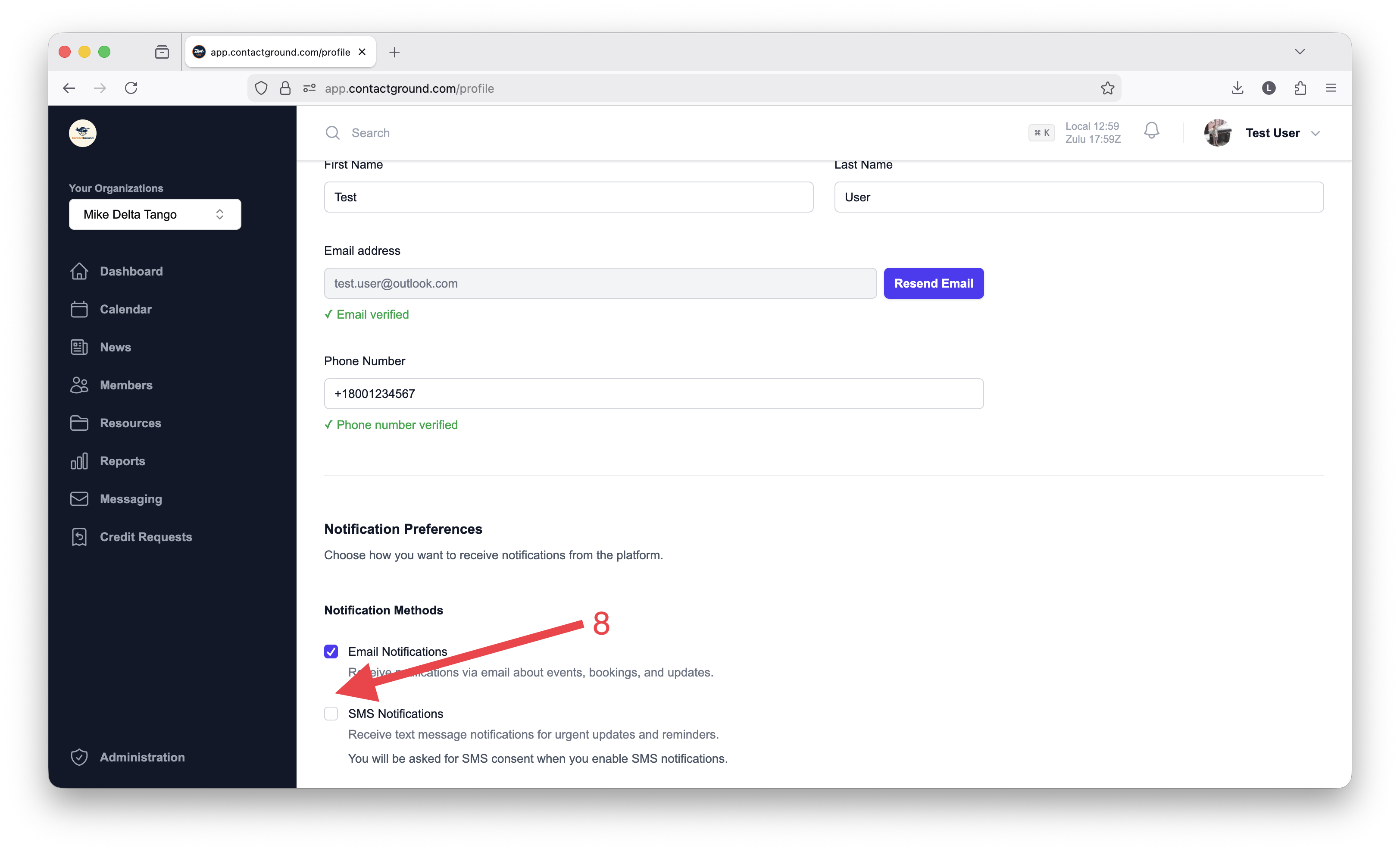This screenshot has width=1400, height=852.
Task: Open the Dashboard from the sidebar
Action: [x=131, y=271]
